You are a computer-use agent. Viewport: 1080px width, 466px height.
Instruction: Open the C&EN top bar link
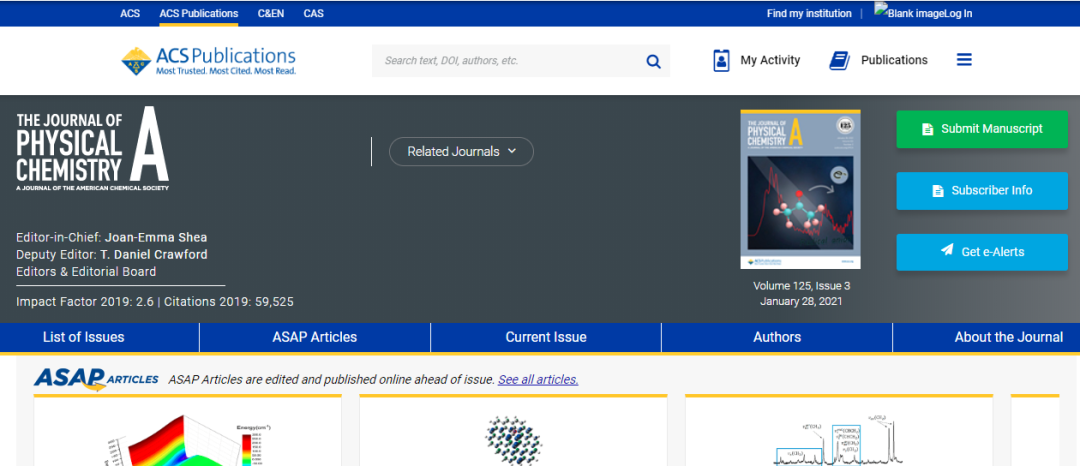click(x=271, y=13)
